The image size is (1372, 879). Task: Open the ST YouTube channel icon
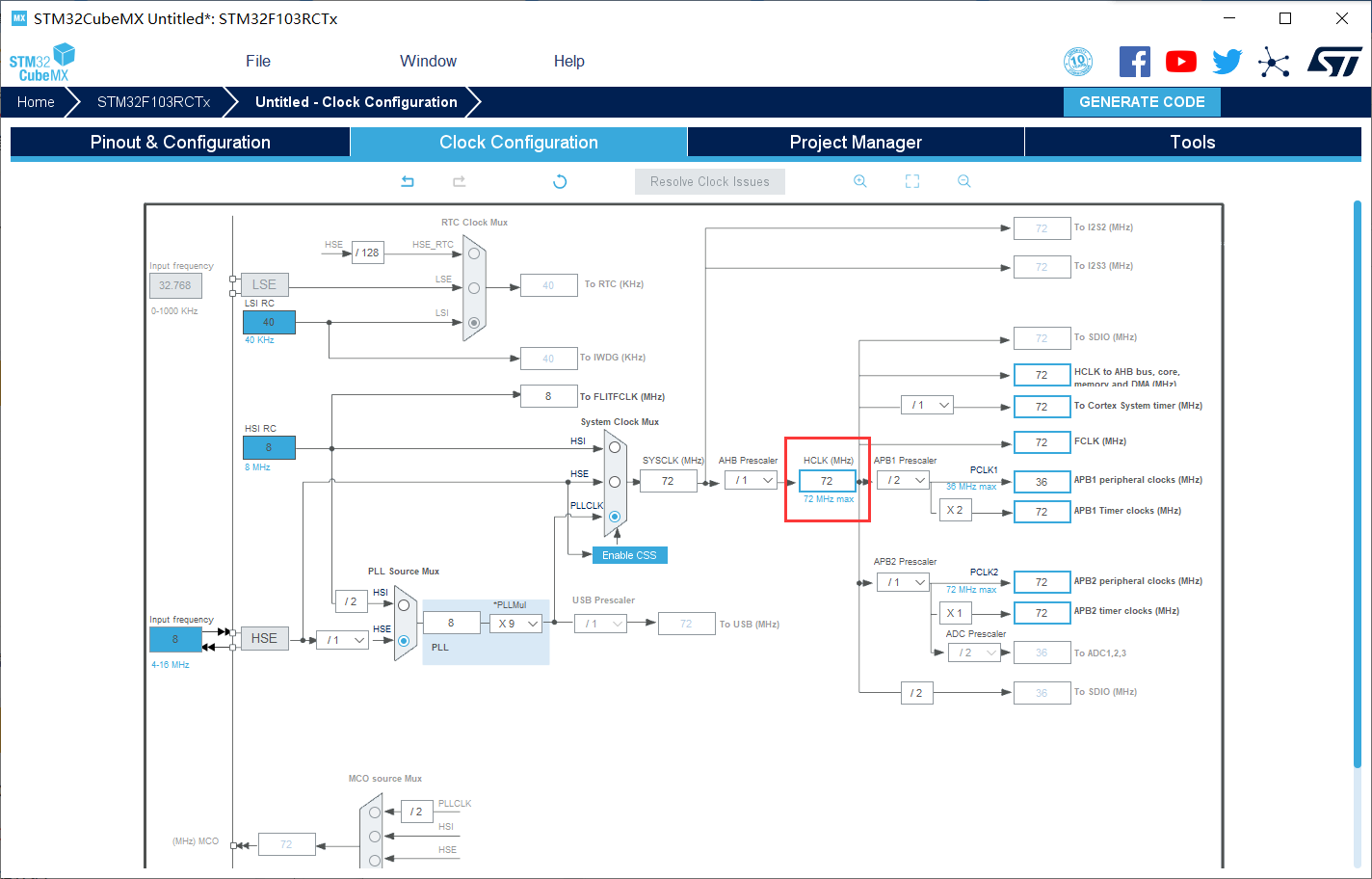tap(1181, 62)
